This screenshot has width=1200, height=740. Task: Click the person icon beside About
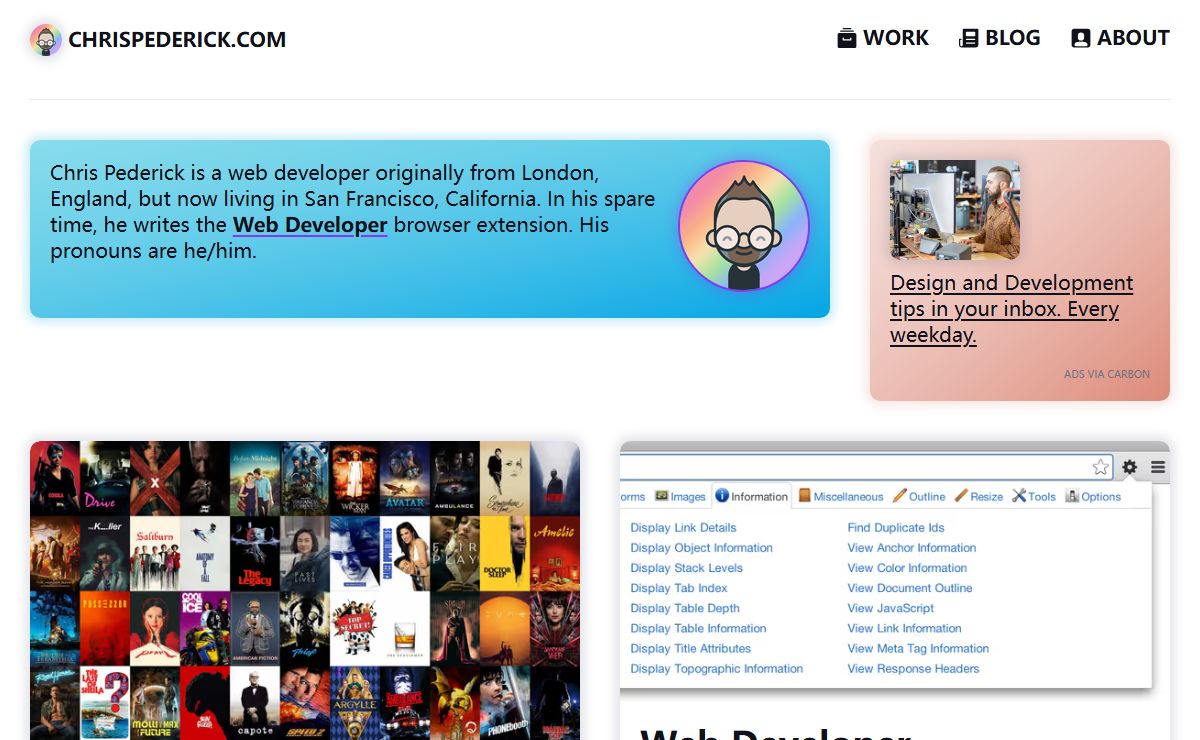click(1080, 39)
